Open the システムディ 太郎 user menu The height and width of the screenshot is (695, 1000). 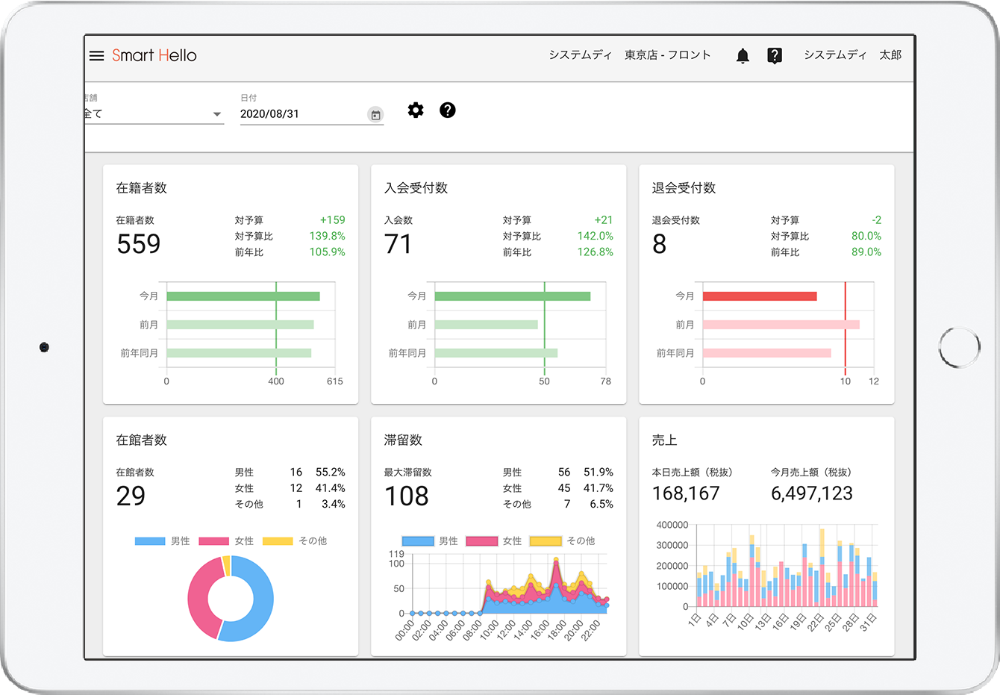coord(852,56)
